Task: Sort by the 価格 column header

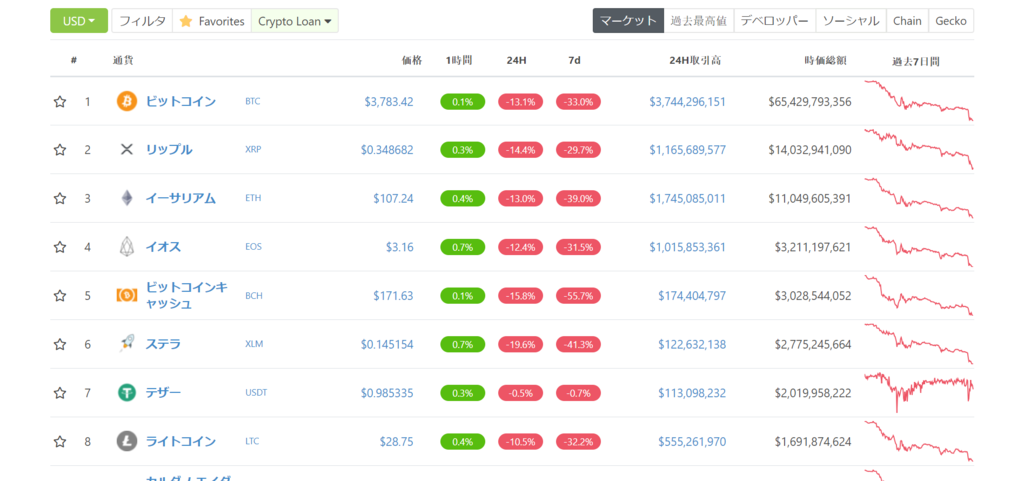Action: click(411, 61)
